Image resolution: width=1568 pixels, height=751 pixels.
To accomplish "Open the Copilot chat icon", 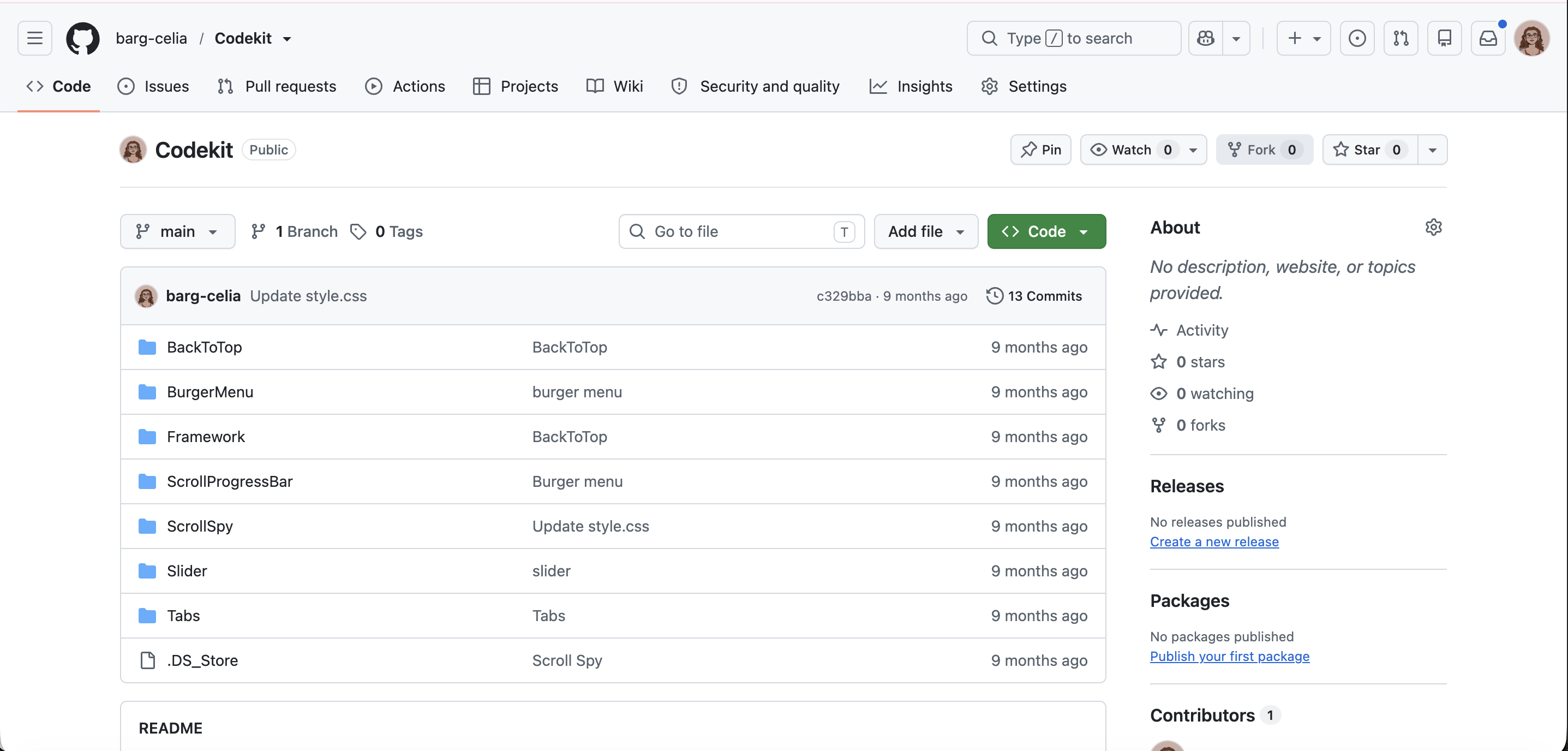I will click(x=1206, y=38).
